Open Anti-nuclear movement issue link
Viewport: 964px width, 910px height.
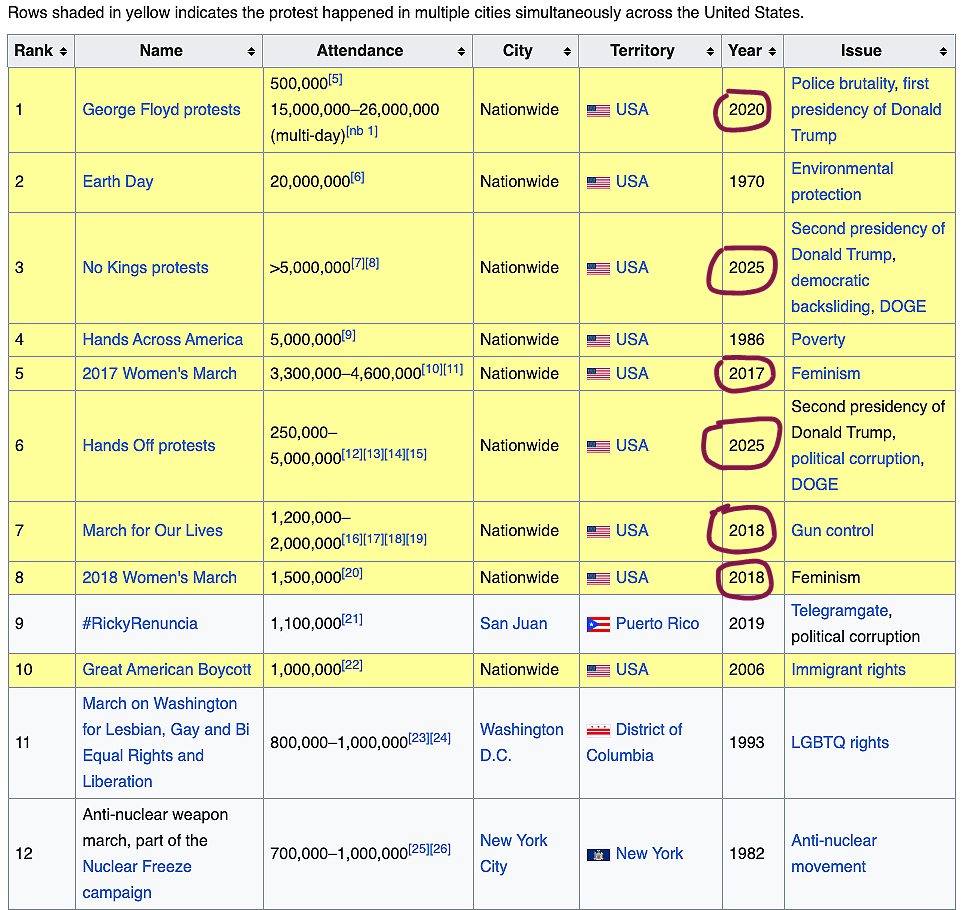(834, 853)
